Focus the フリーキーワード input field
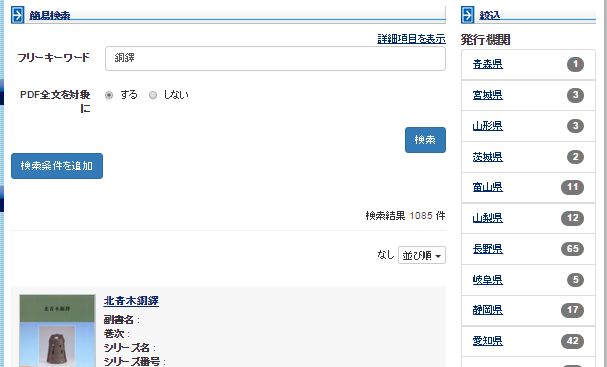The width and height of the screenshot is (607, 367). point(275,58)
